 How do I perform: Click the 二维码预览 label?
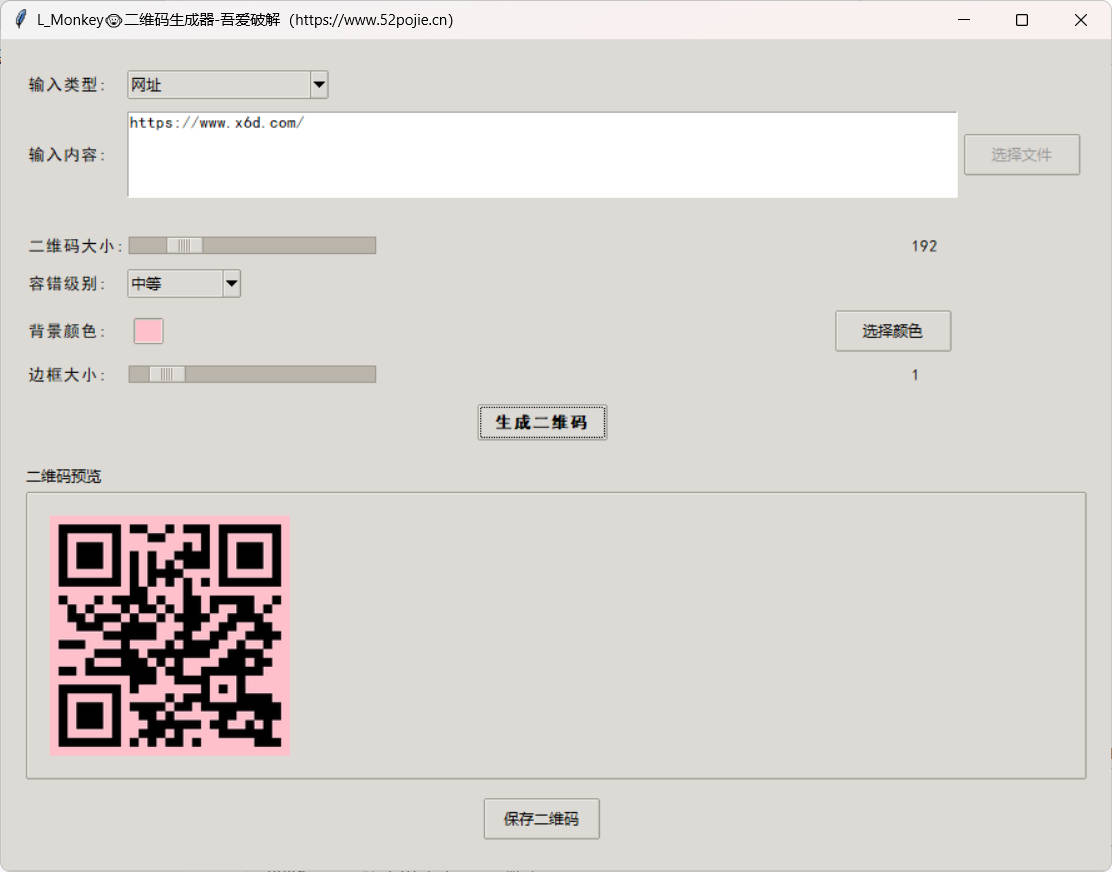coord(64,476)
